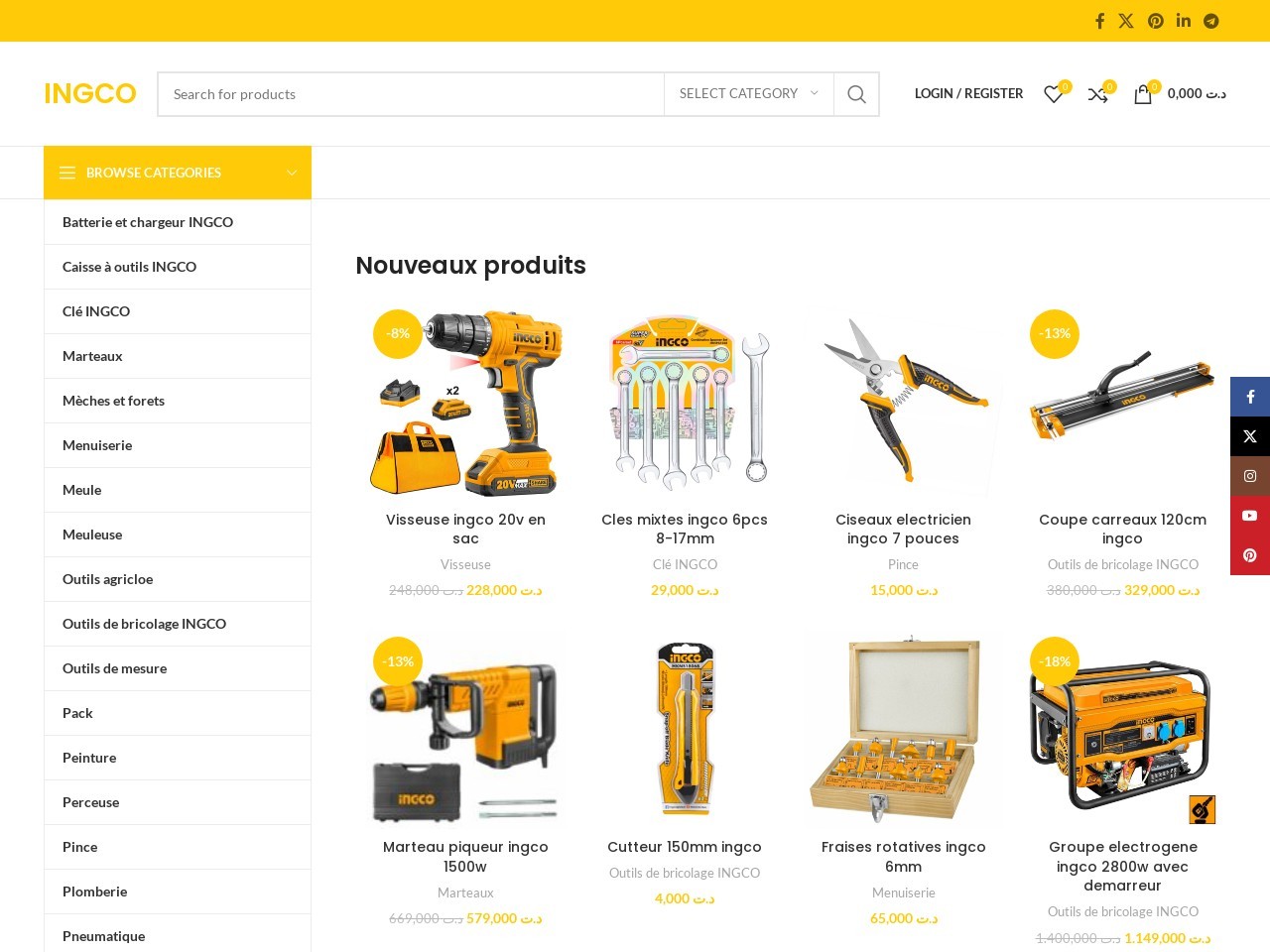Image resolution: width=1270 pixels, height=952 pixels.
Task: Click Clé INGCO category under wrench set
Action: [x=685, y=564]
